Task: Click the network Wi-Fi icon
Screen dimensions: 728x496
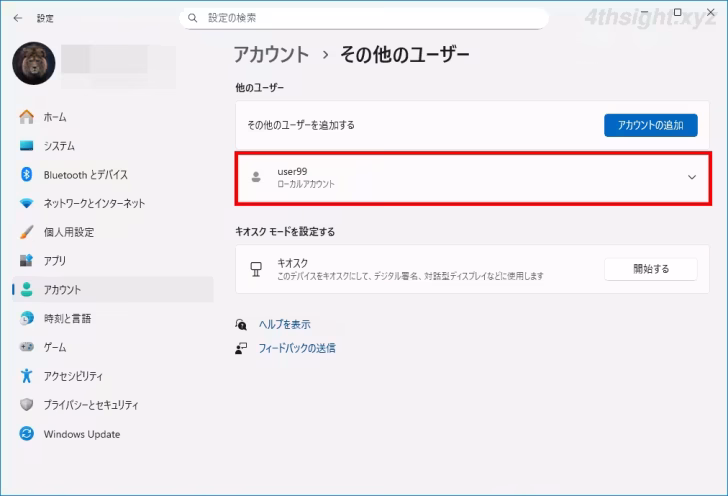Action: (x=27, y=204)
